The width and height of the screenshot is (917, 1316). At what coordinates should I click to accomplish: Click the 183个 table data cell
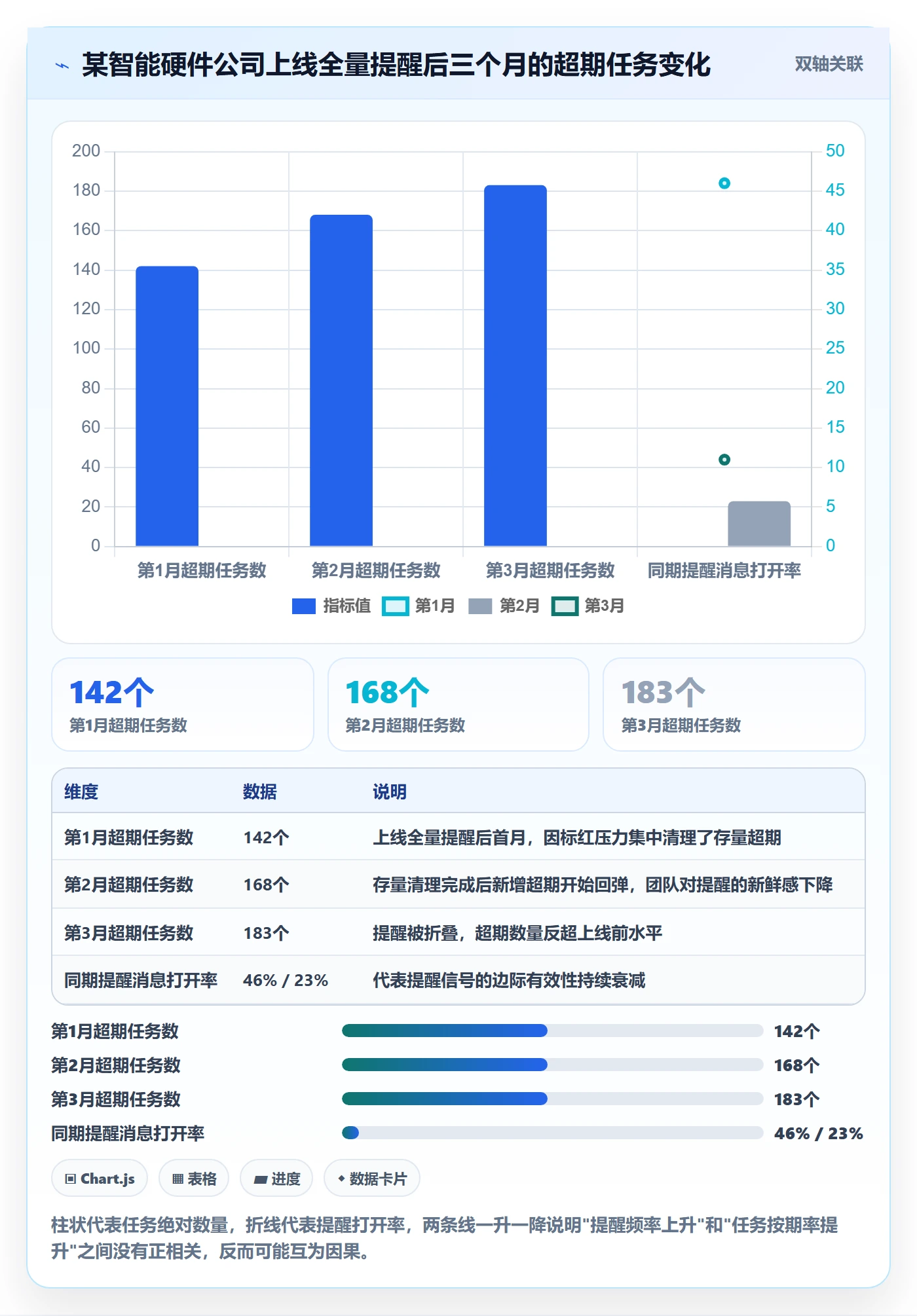pos(266,933)
